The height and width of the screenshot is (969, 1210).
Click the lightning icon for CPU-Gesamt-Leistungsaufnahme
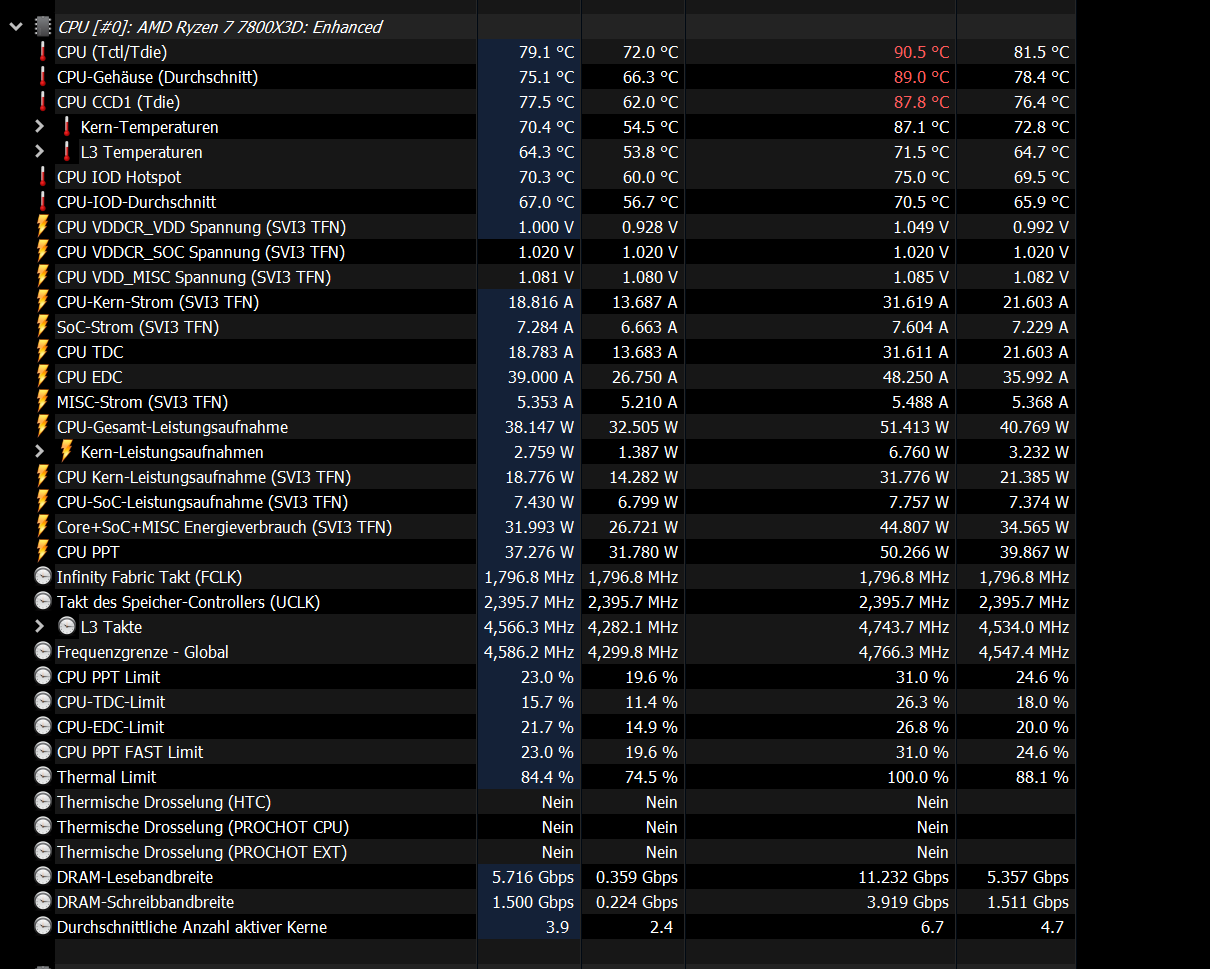click(43, 426)
